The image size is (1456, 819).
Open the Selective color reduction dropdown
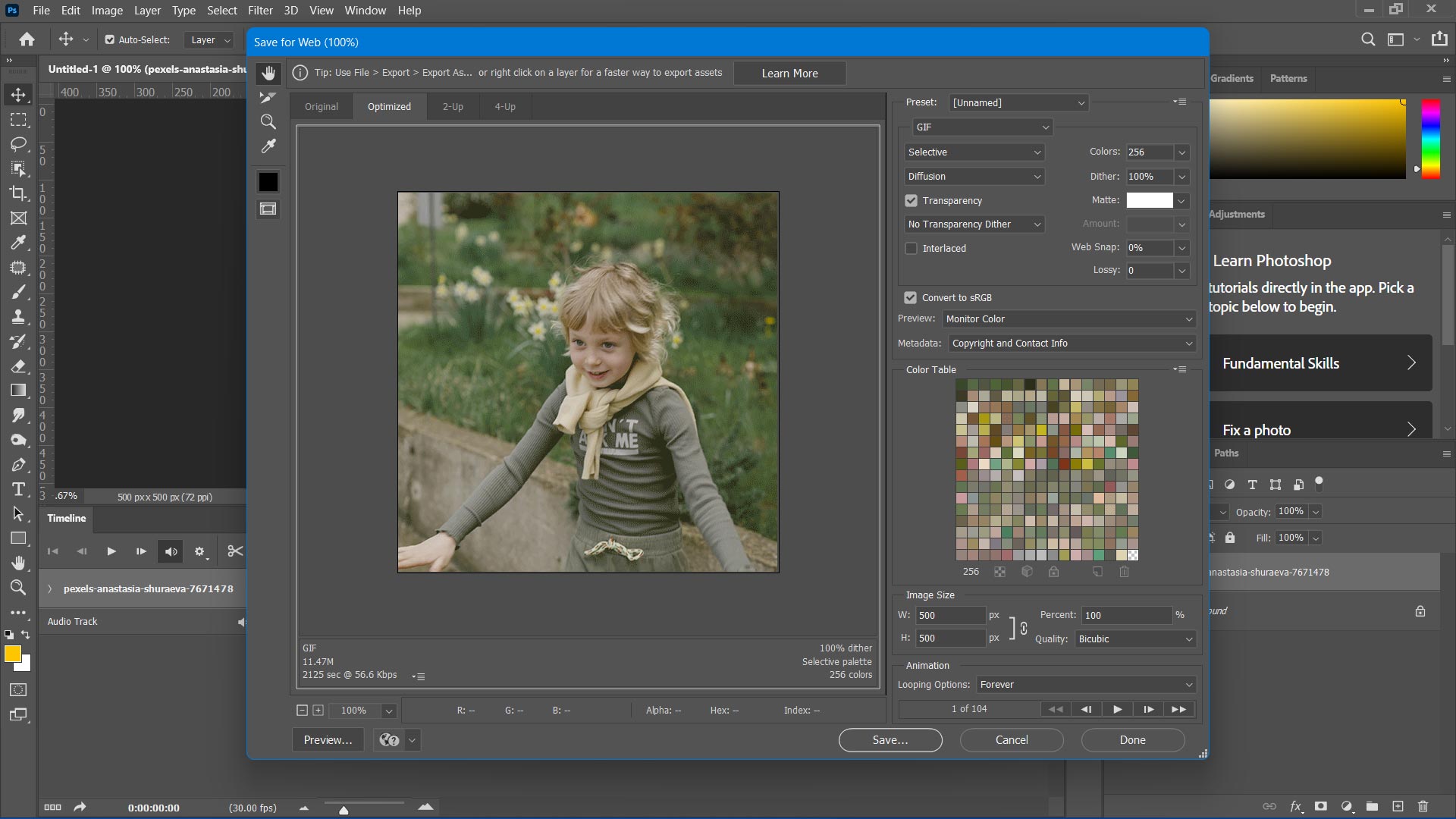tap(974, 152)
